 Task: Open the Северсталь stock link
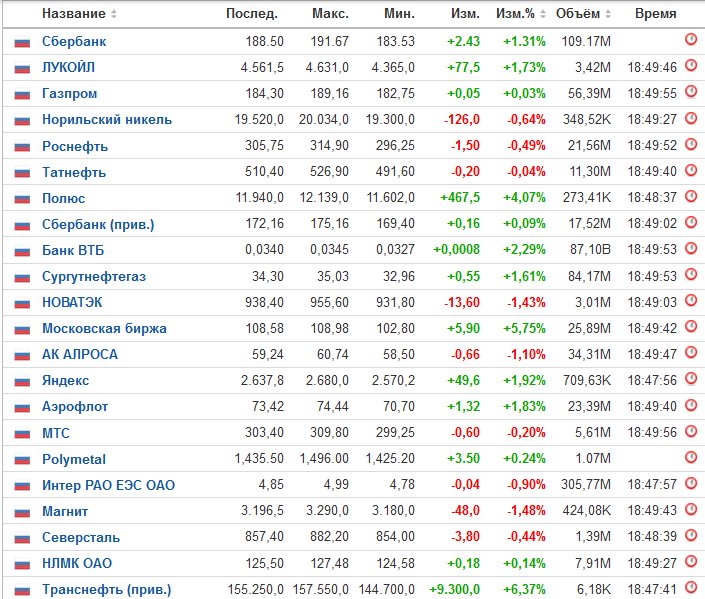tap(81, 537)
